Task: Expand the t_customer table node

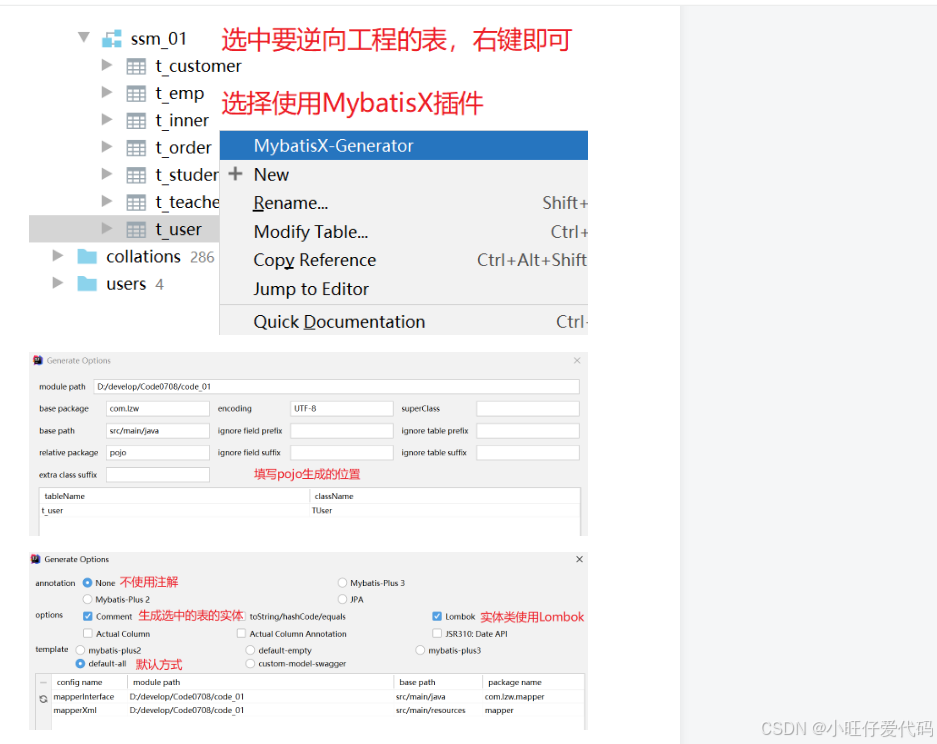Action: pyautogui.click(x=107, y=65)
